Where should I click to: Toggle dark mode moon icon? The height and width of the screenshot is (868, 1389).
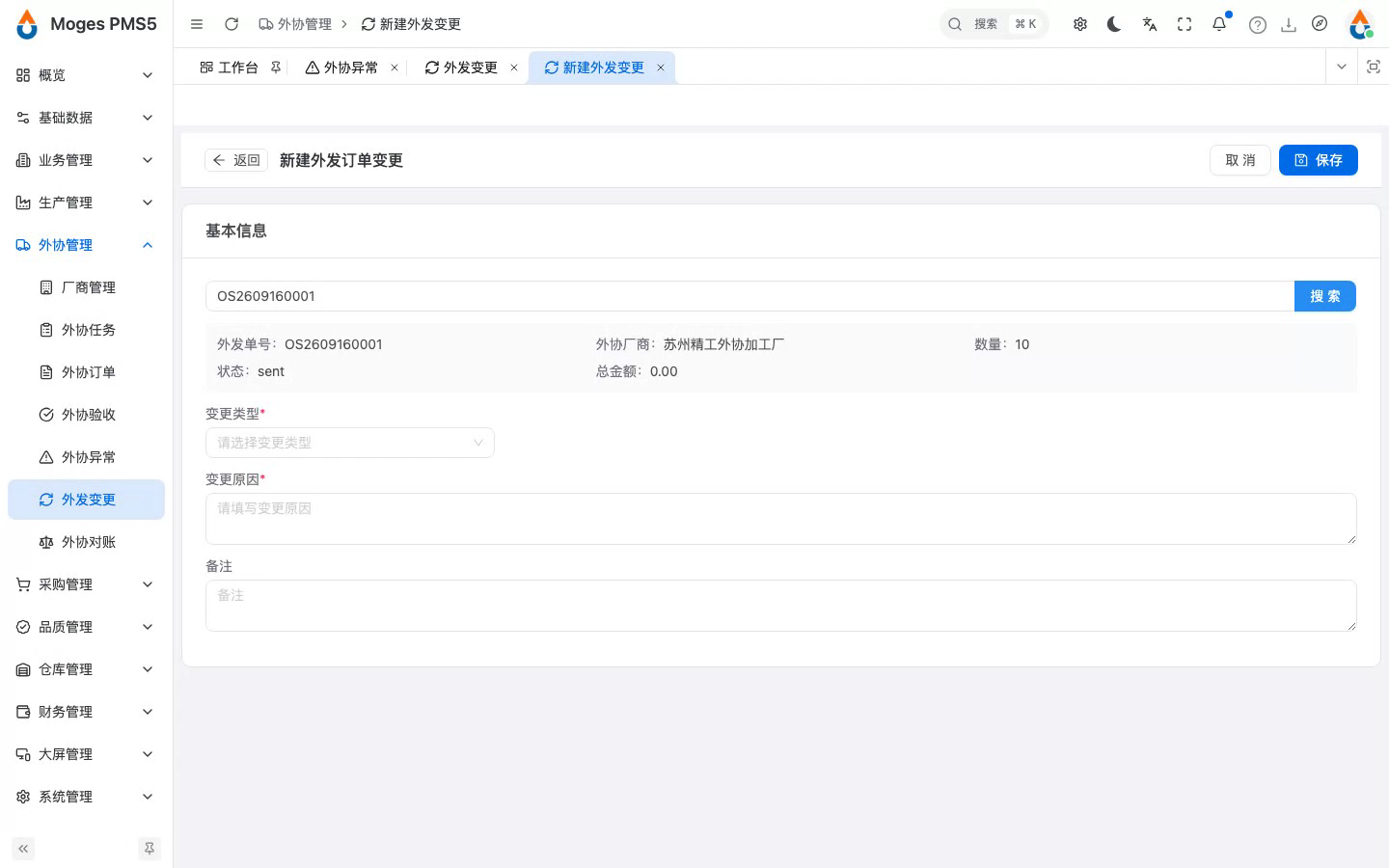[x=1115, y=24]
